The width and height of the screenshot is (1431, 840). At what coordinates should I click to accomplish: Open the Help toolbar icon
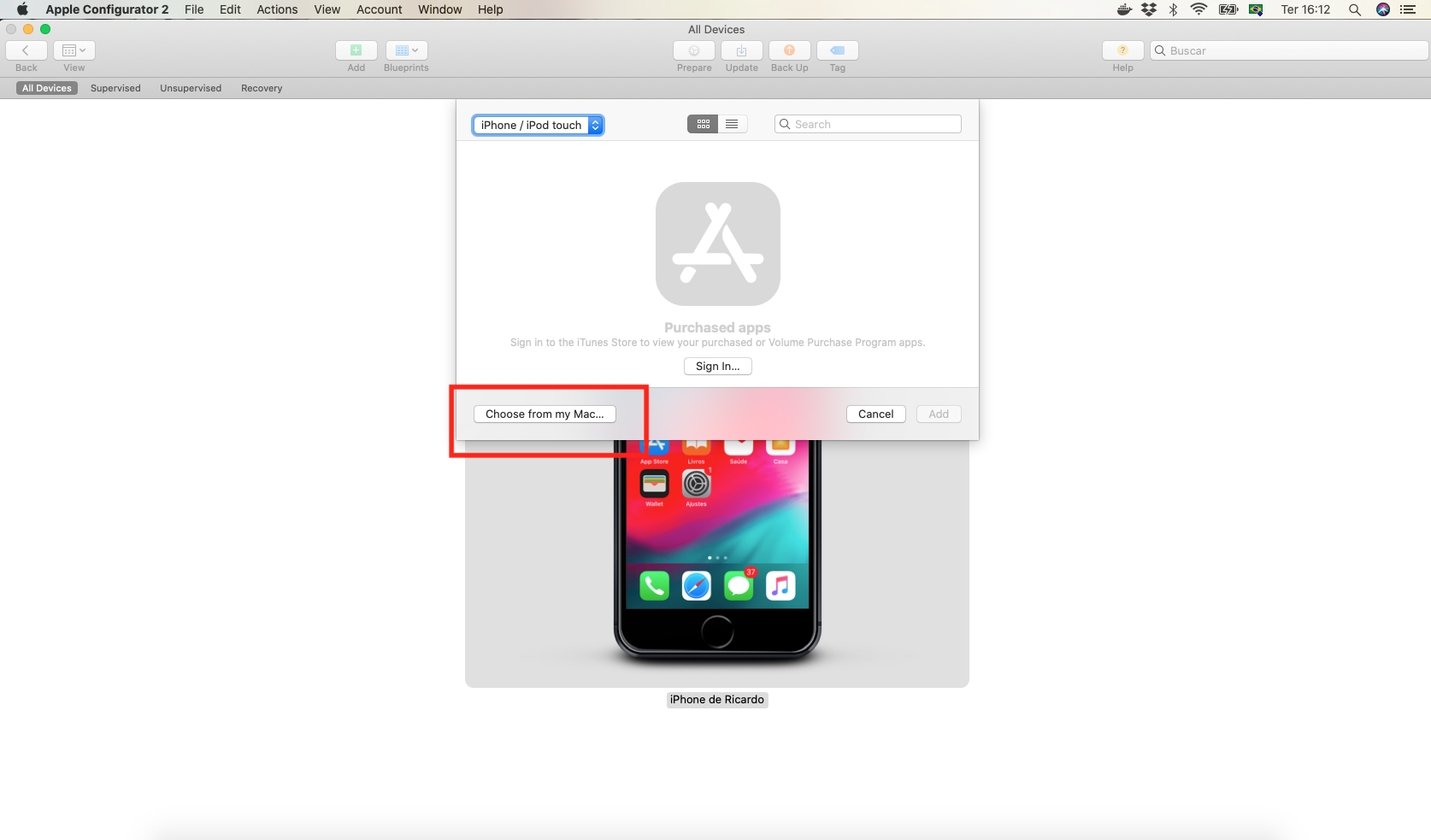click(x=1122, y=51)
